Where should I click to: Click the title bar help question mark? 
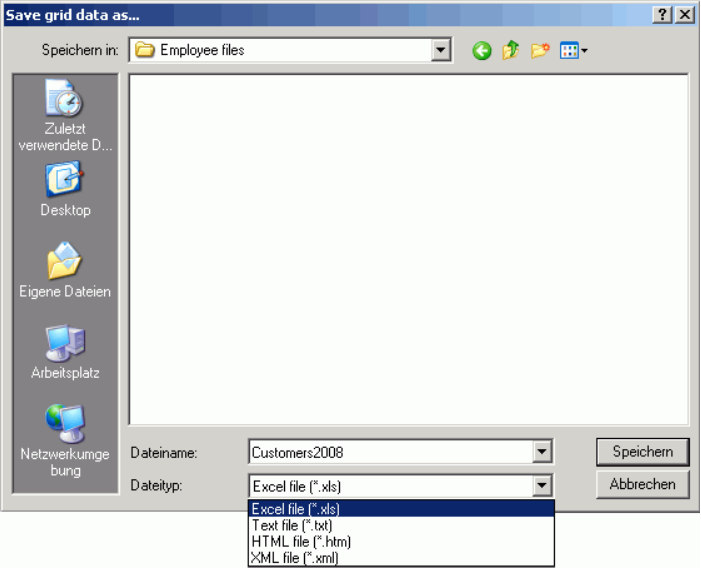pyautogui.click(x=662, y=15)
